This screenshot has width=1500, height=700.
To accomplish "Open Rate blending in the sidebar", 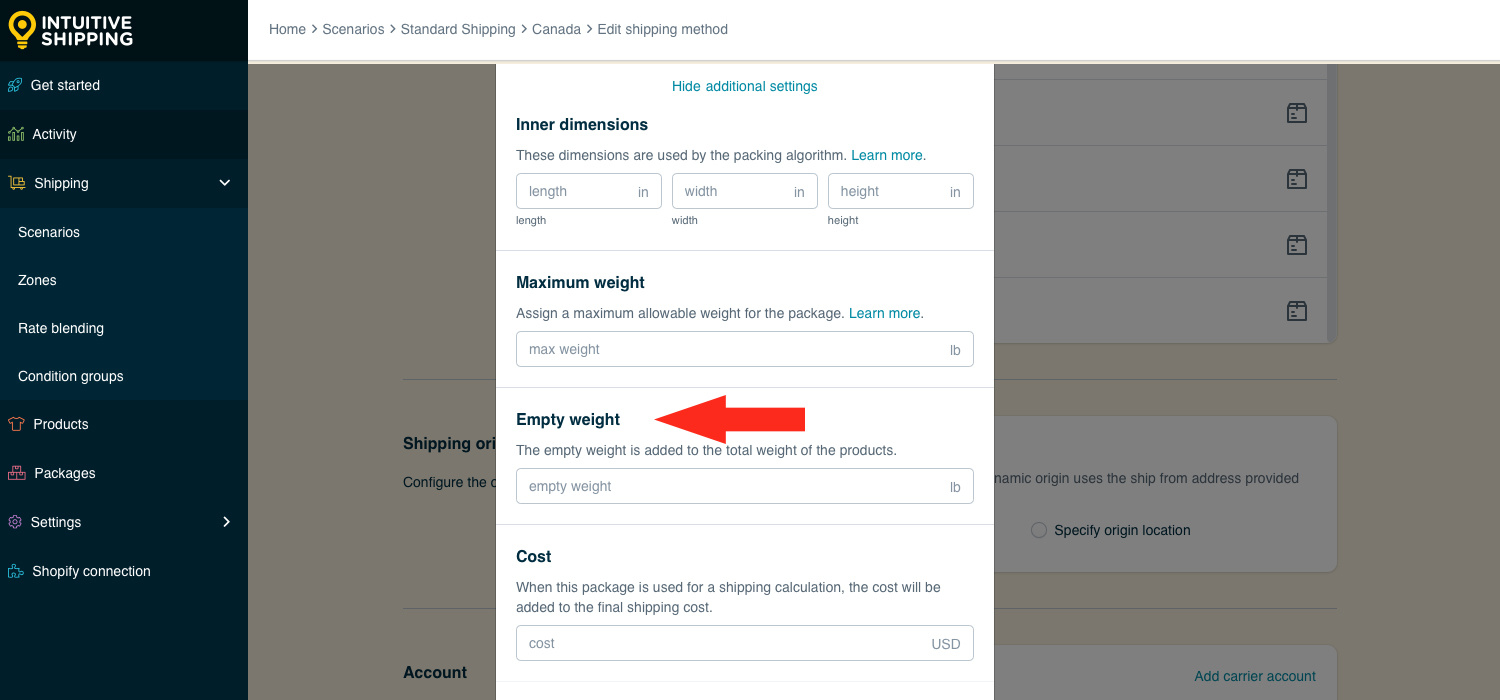I will tap(61, 328).
